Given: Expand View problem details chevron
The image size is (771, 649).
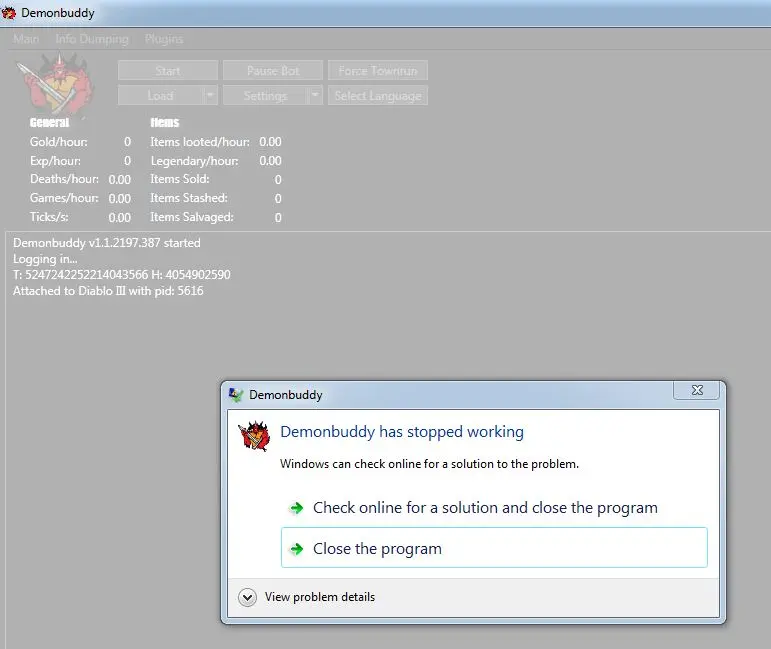Looking at the screenshot, I should 247,597.
